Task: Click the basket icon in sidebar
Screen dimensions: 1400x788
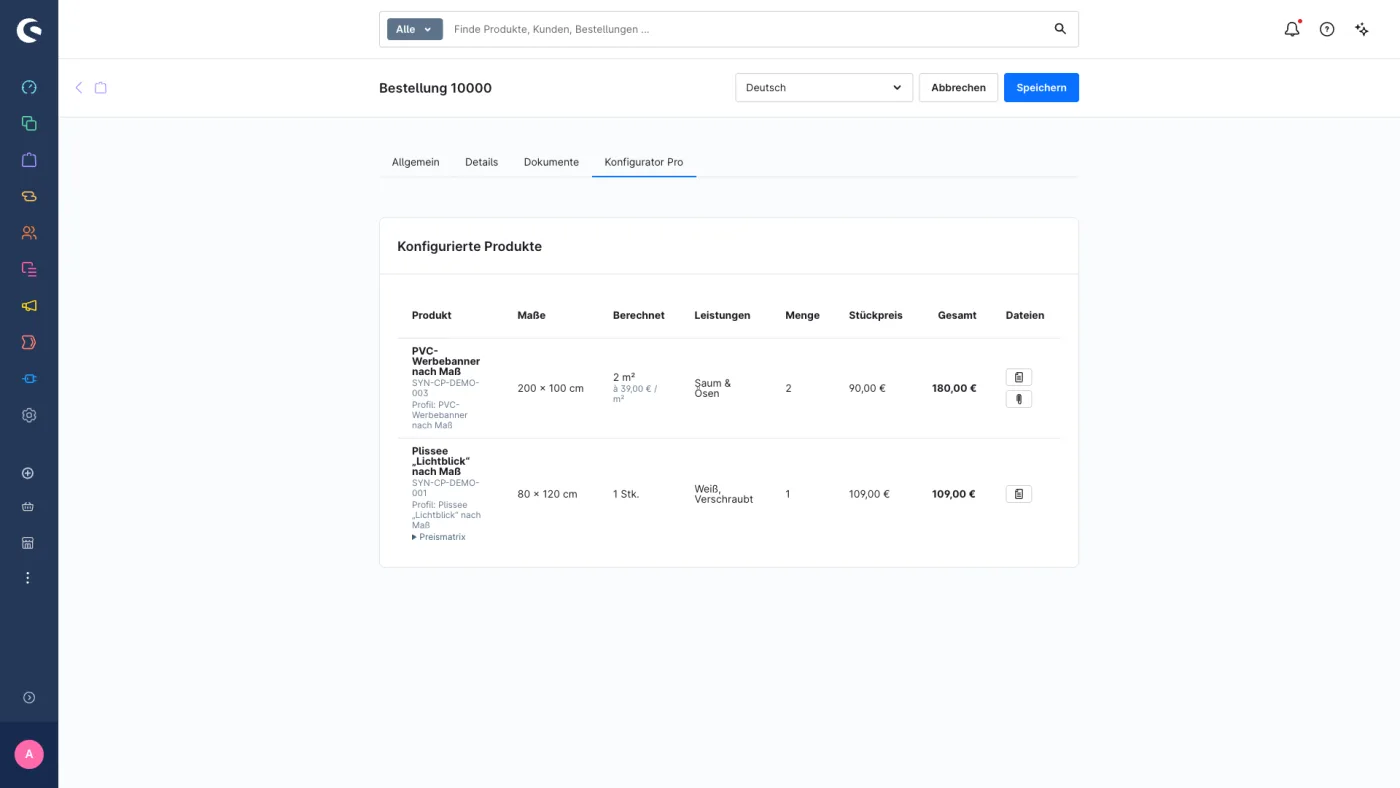Action: tap(28, 507)
